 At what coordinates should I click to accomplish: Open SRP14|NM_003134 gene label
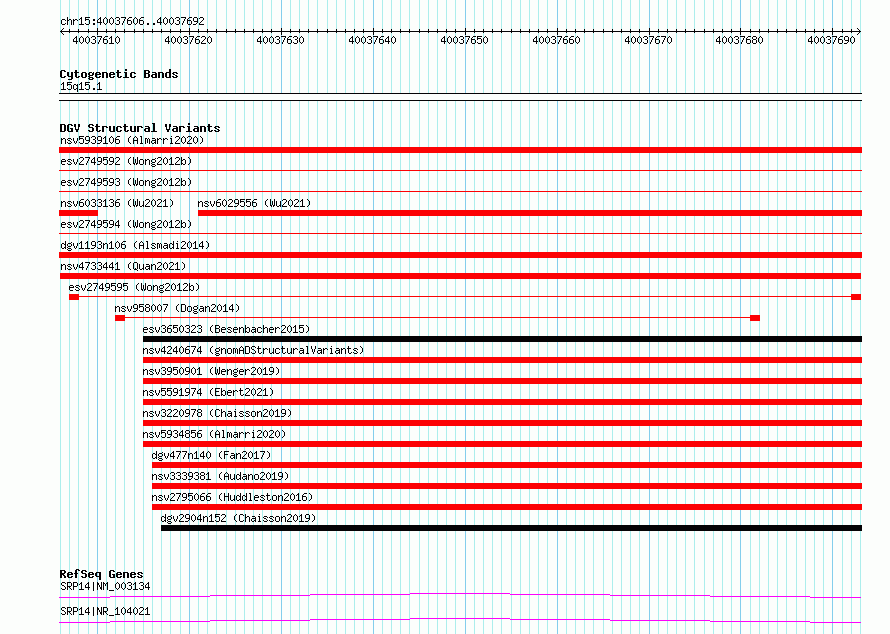tap(105, 586)
